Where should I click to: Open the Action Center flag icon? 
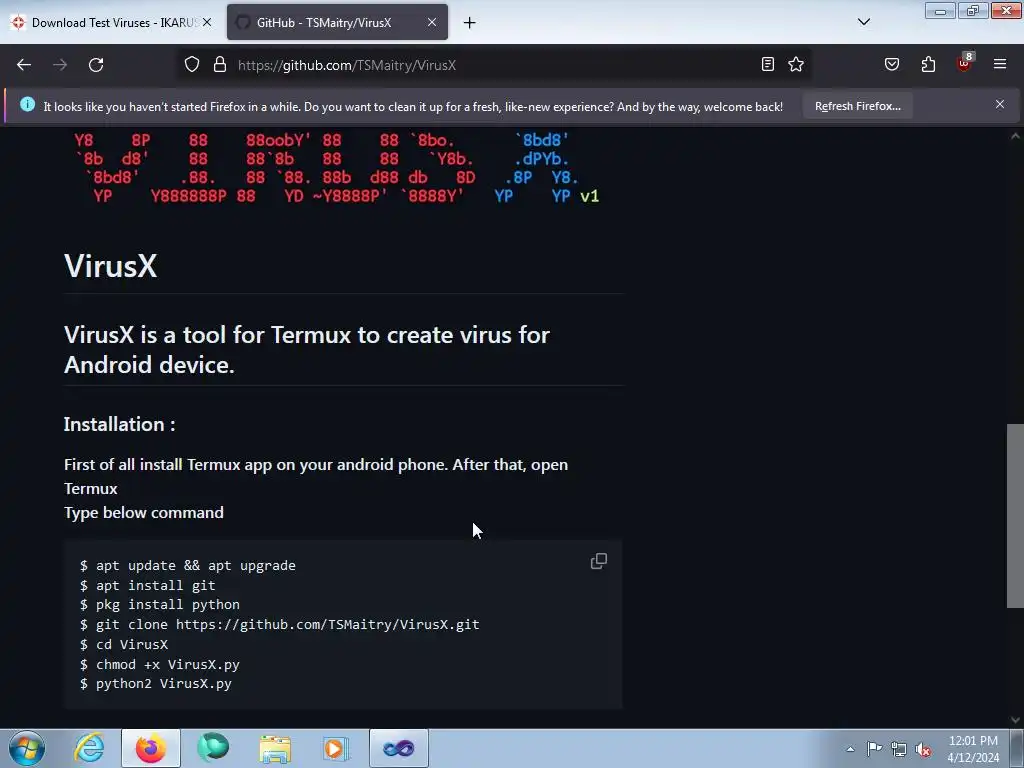874,748
